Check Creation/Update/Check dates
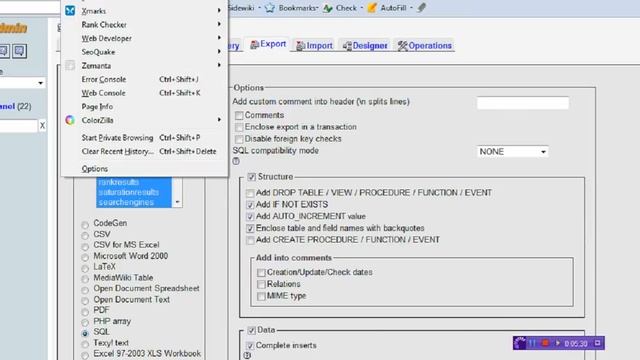 pos(261,272)
